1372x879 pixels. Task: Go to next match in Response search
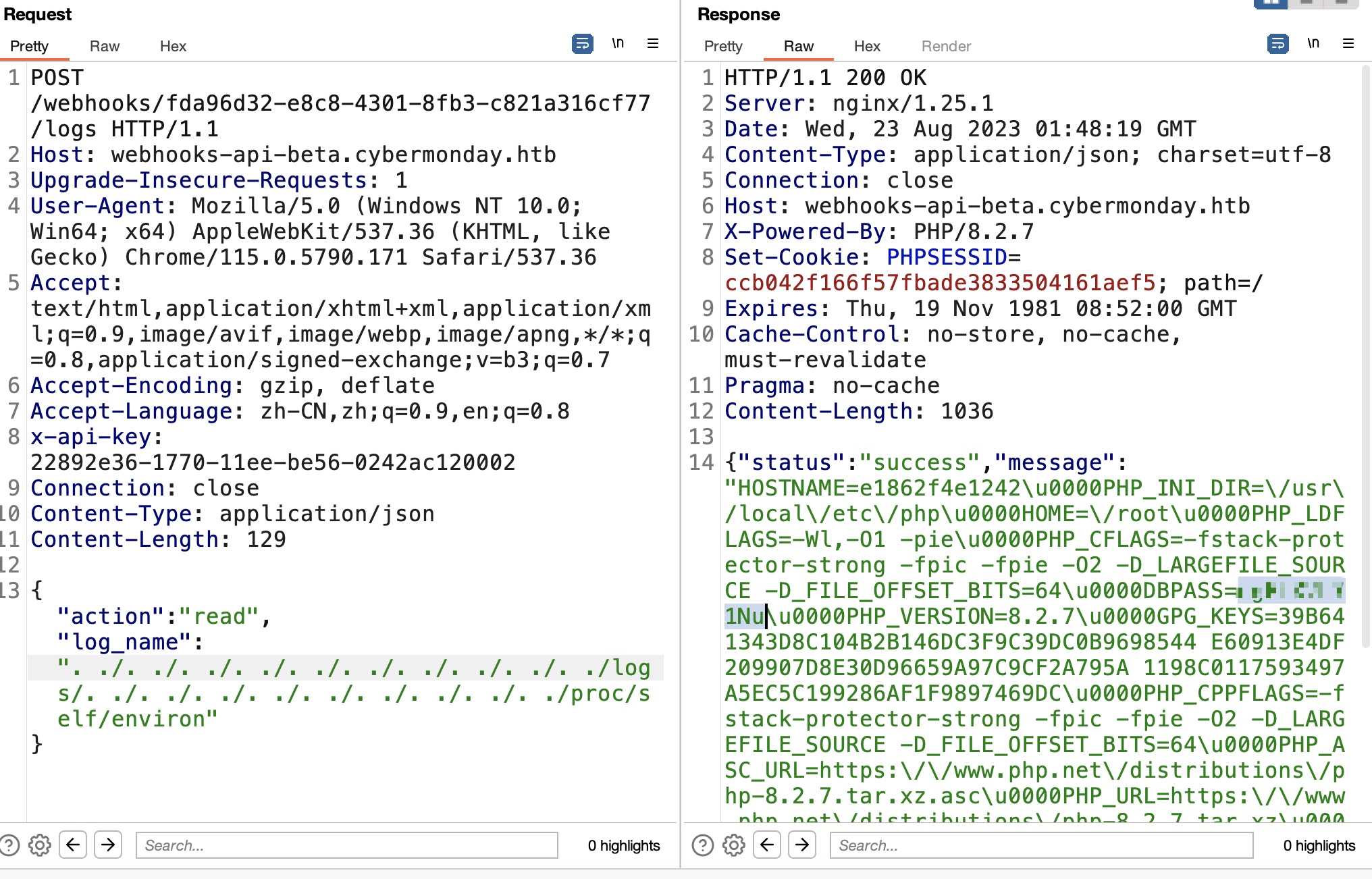coord(802,845)
